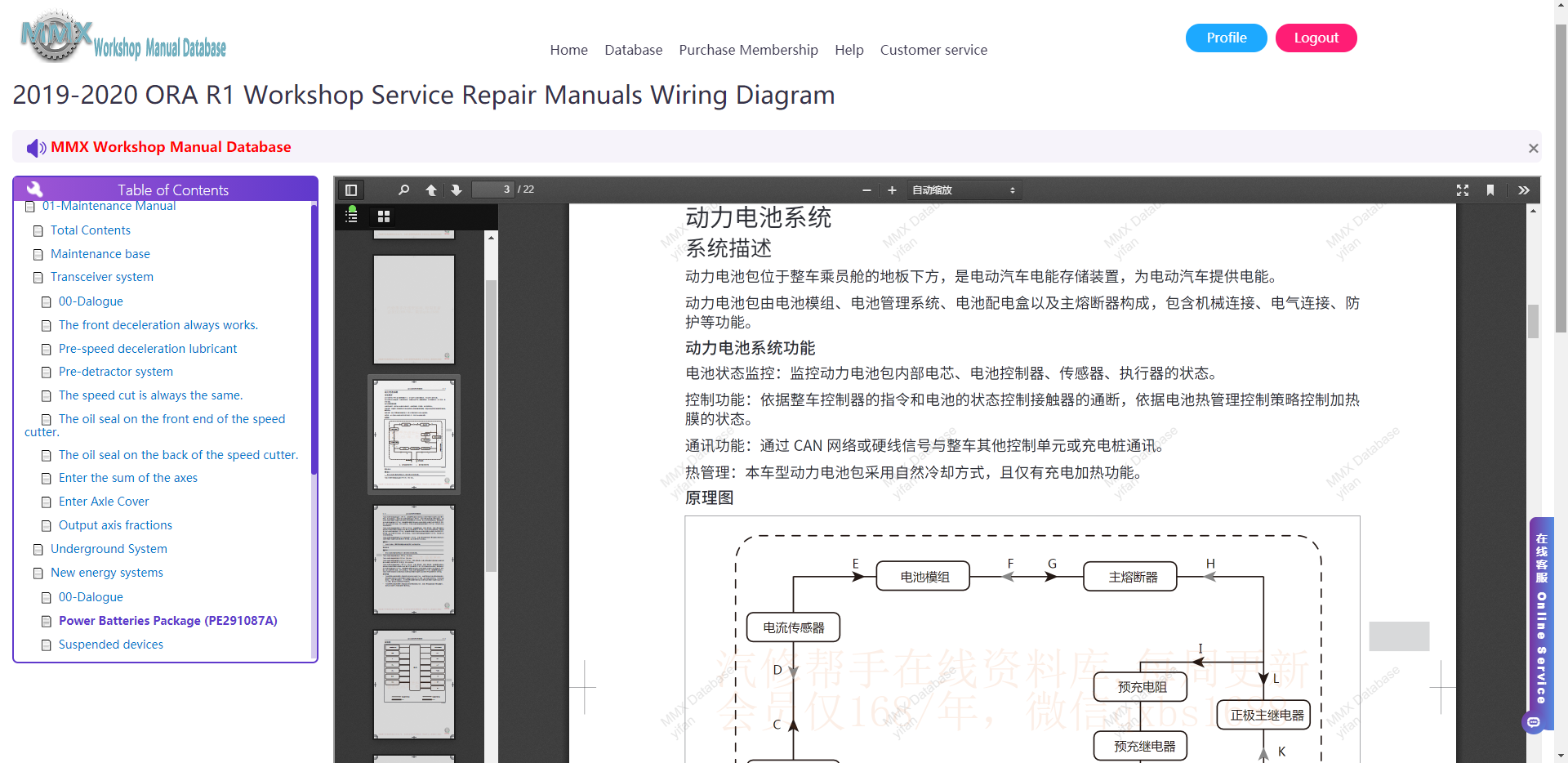
Task: Open oil seal on the back entry
Action: pos(179,455)
